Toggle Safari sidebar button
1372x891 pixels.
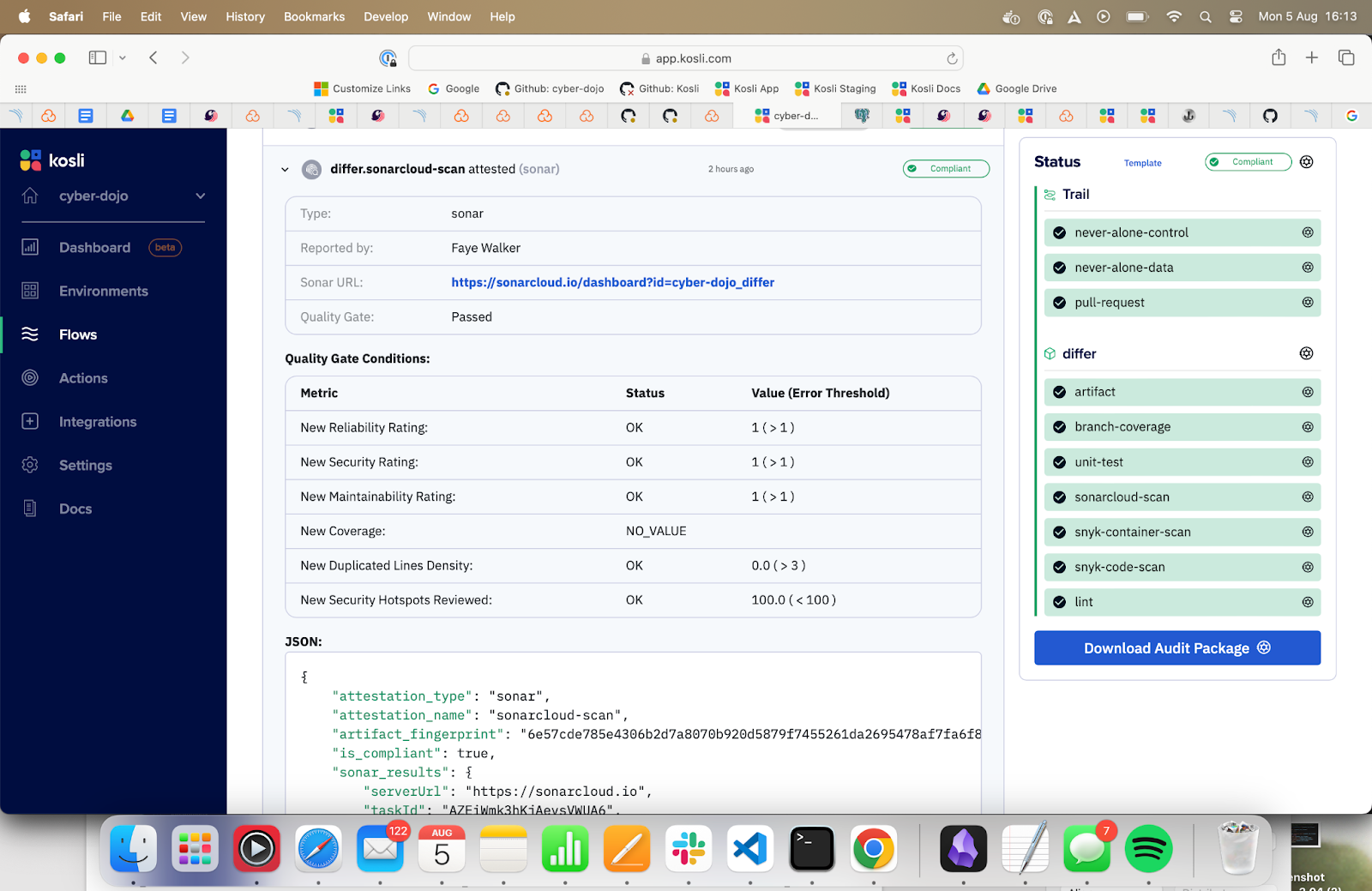click(x=98, y=57)
